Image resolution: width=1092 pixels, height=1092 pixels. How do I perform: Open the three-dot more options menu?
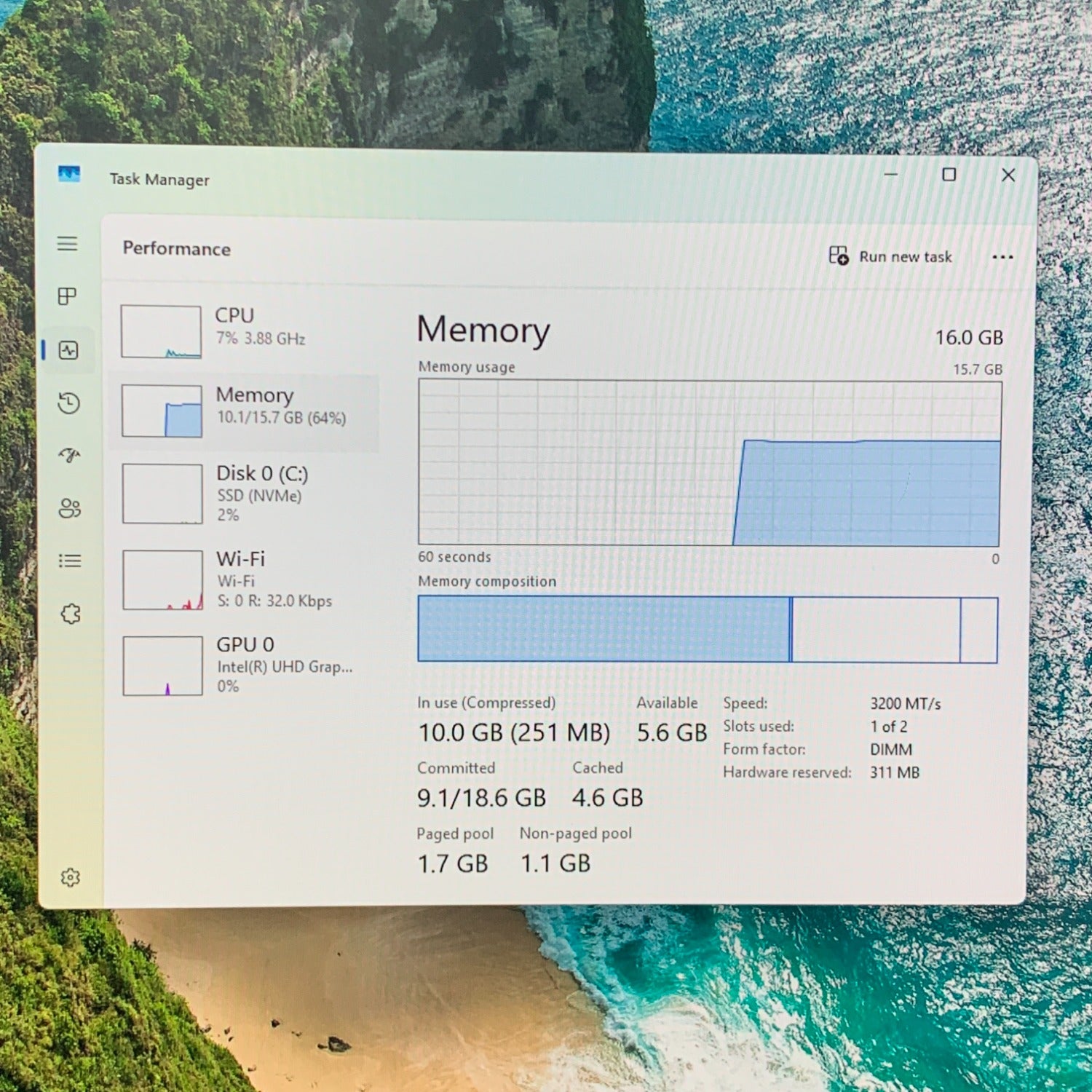(1002, 257)
